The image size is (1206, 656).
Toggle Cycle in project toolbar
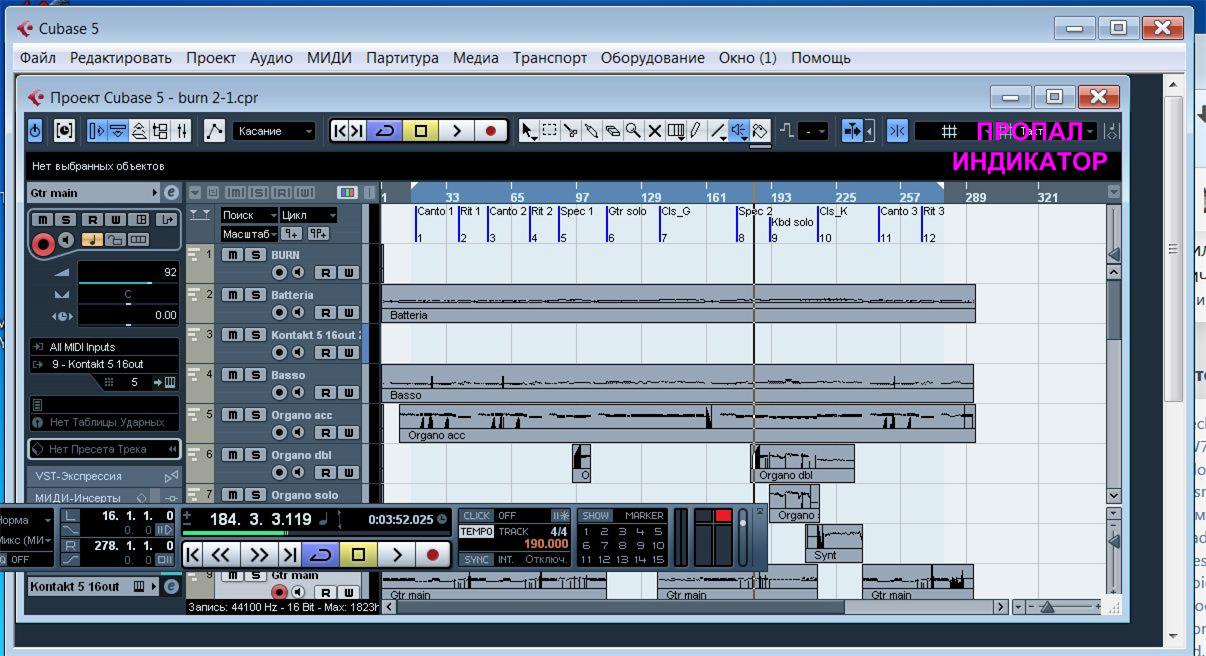384,130
